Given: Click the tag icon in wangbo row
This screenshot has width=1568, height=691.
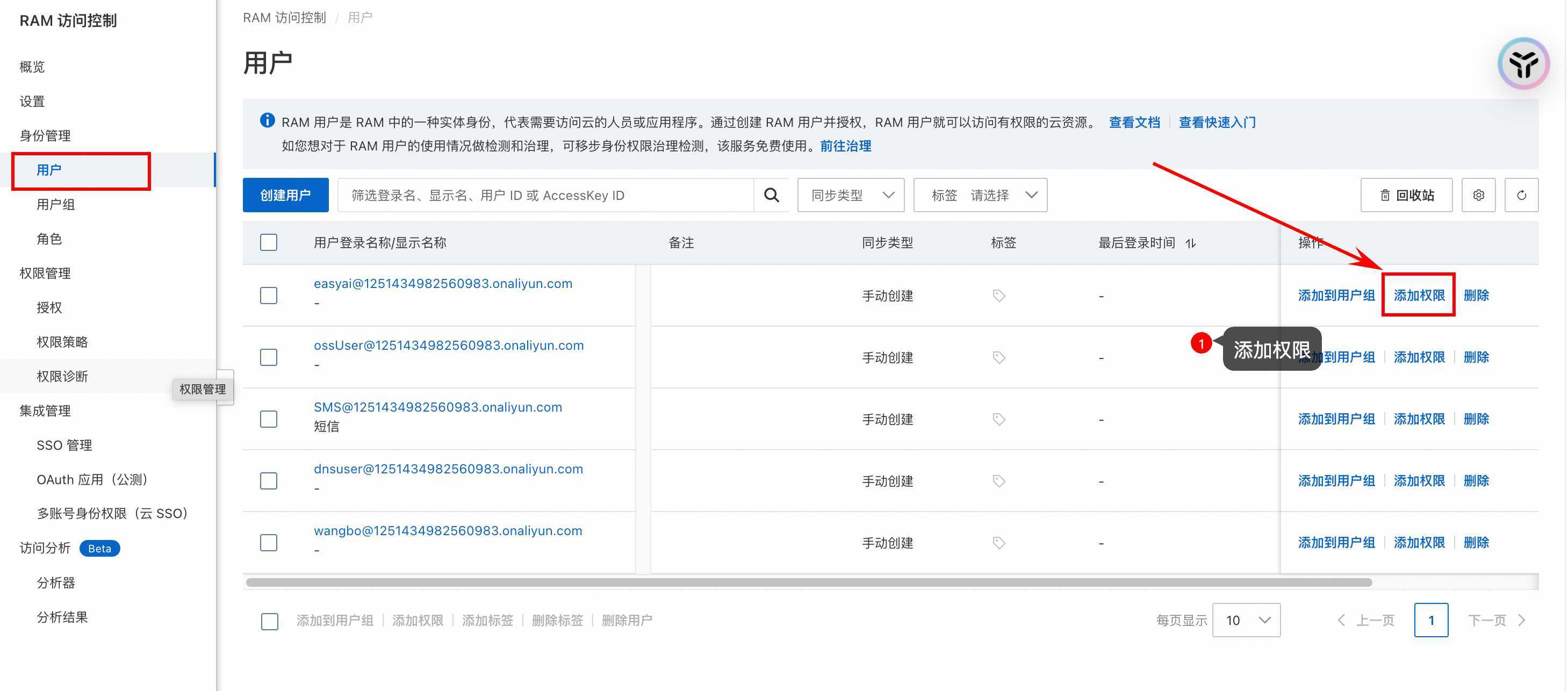Looking at the screenshot, I should 998,543.
